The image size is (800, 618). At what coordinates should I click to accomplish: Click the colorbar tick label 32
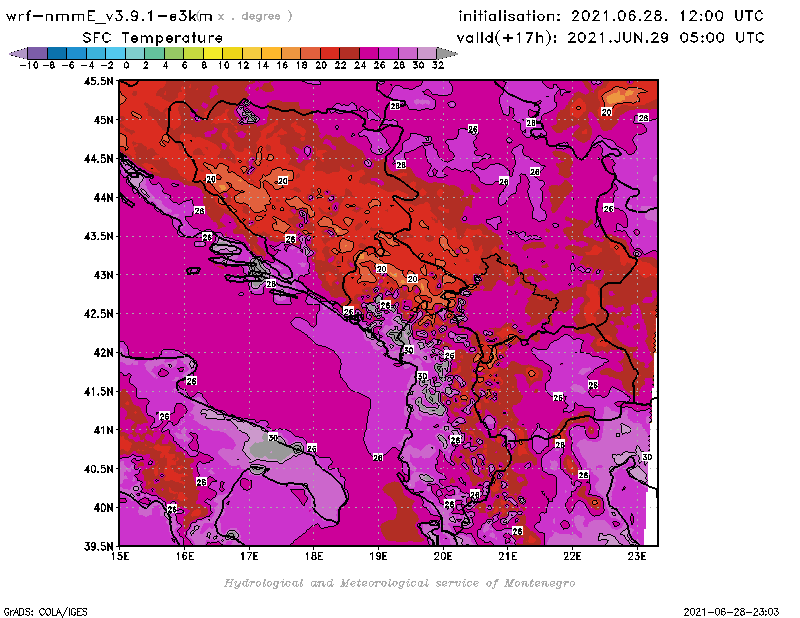438,65
